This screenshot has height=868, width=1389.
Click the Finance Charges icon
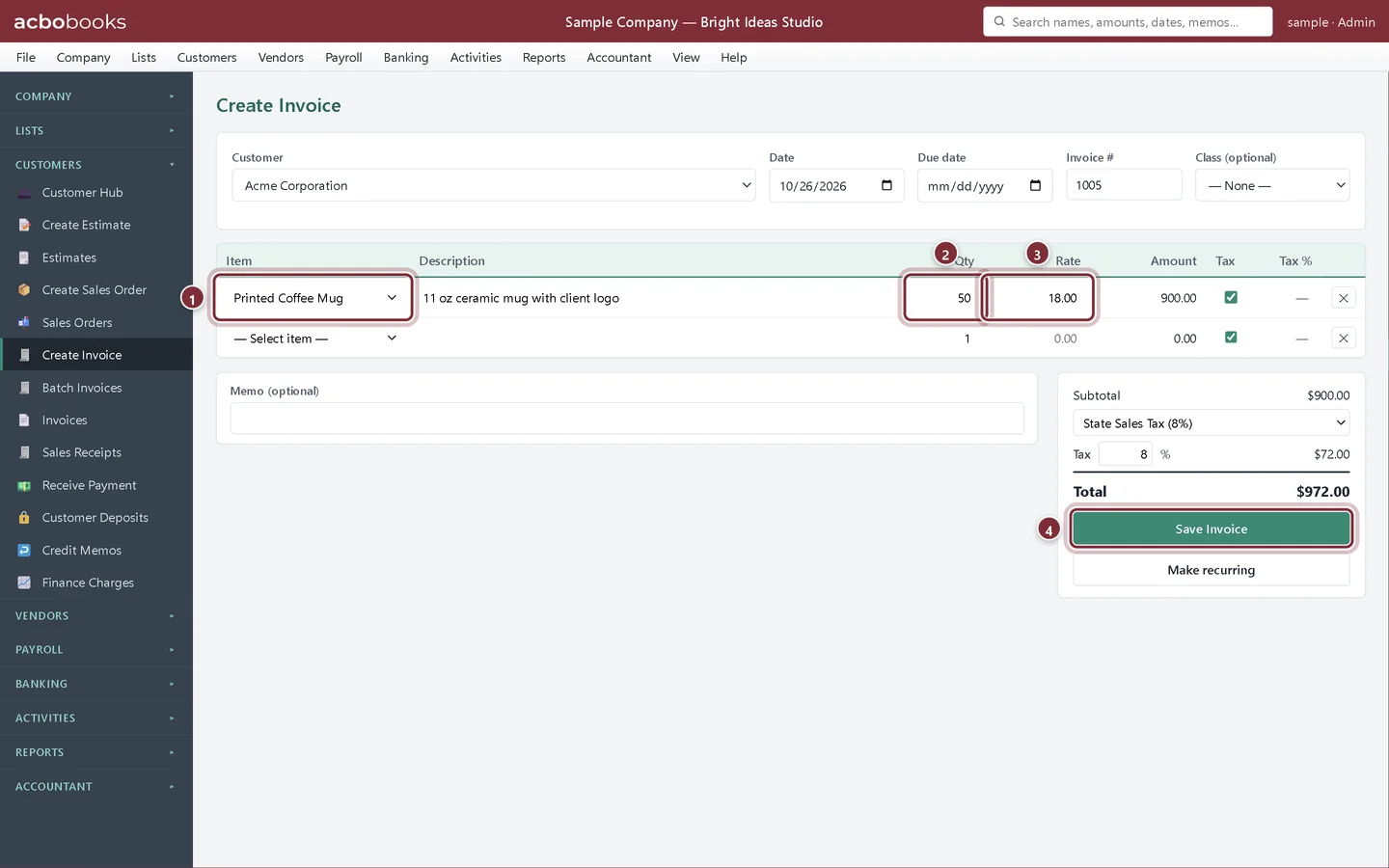[x=24, y=583]
